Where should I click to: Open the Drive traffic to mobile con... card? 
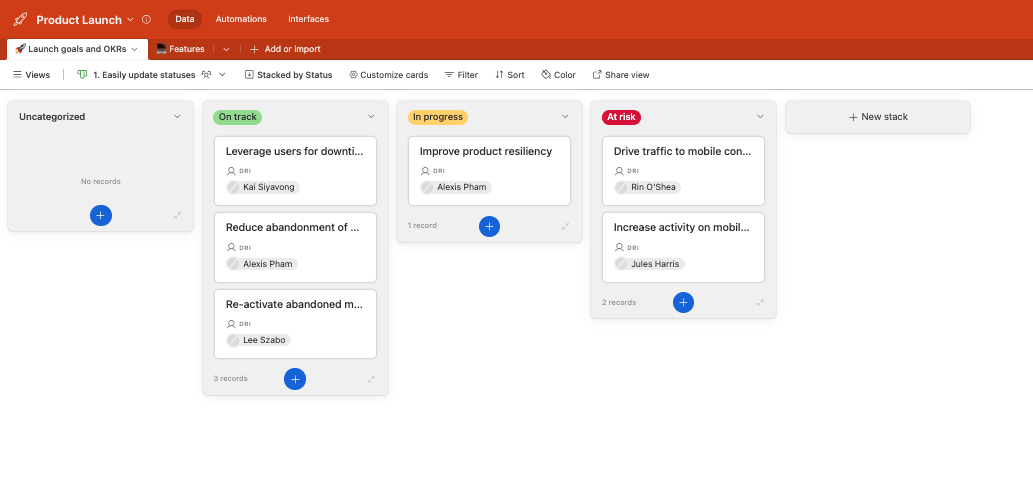pyautogui.click(x=683, y=171)
